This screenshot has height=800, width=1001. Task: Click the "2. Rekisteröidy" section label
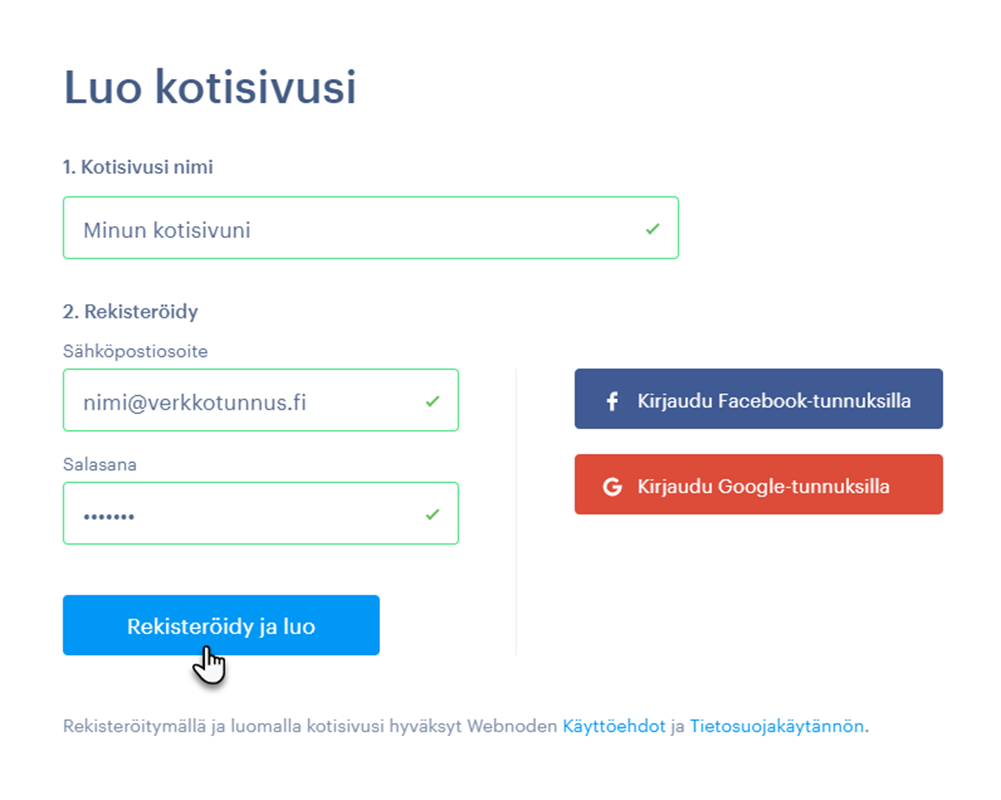130,311
